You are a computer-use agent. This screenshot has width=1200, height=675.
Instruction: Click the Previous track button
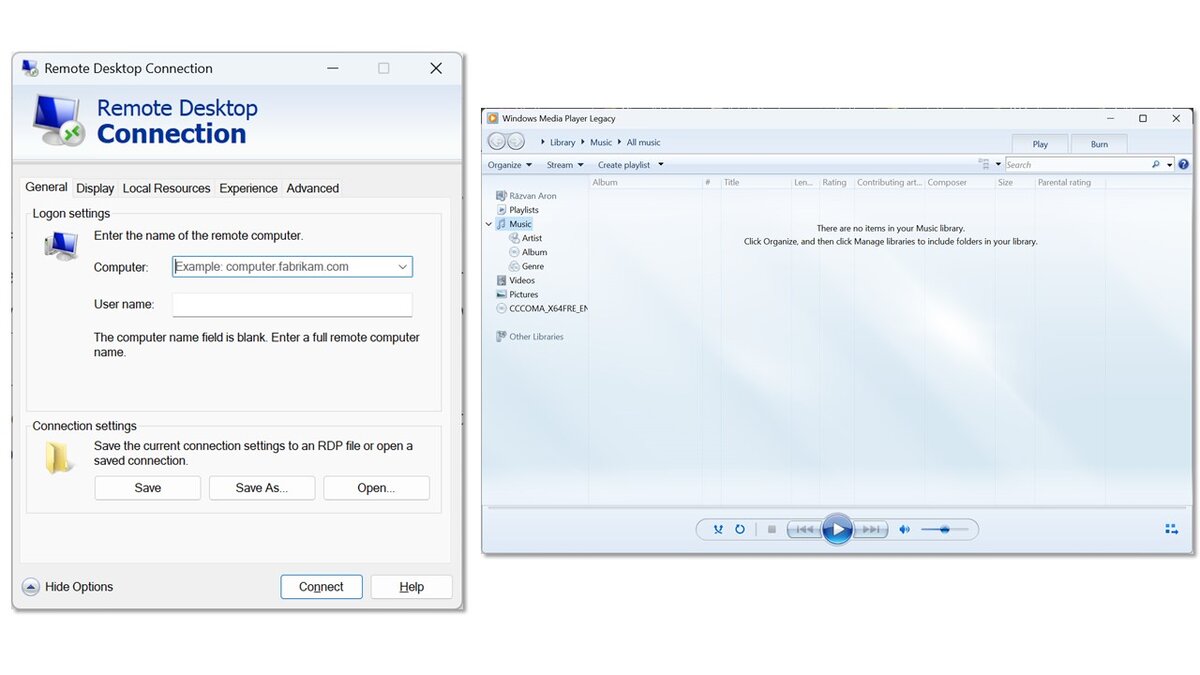point(804,529)
